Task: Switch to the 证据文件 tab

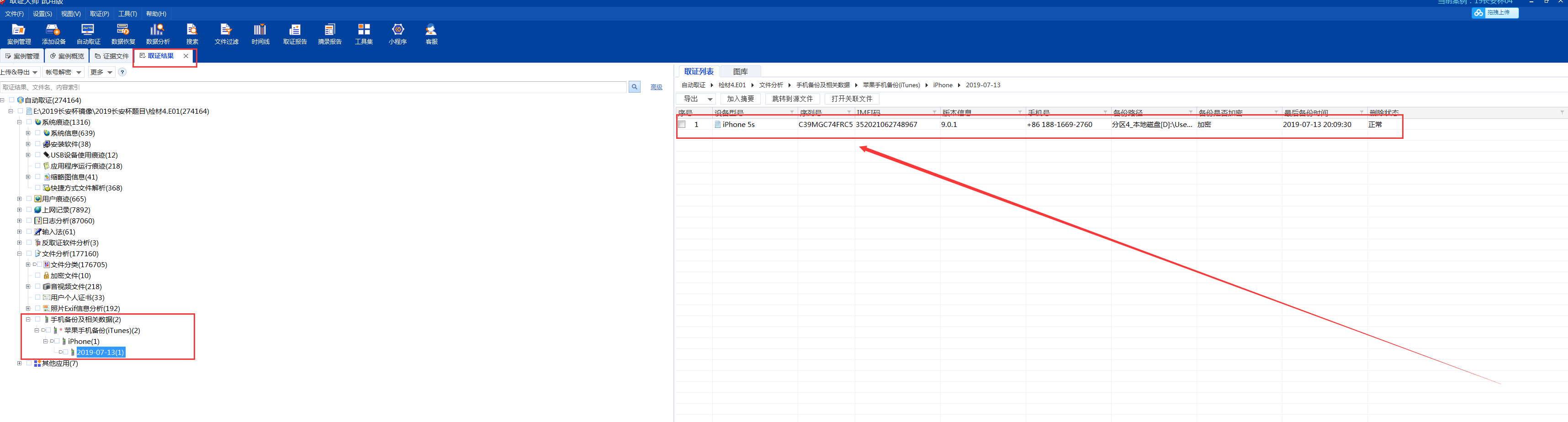Action: pos(111,56)
